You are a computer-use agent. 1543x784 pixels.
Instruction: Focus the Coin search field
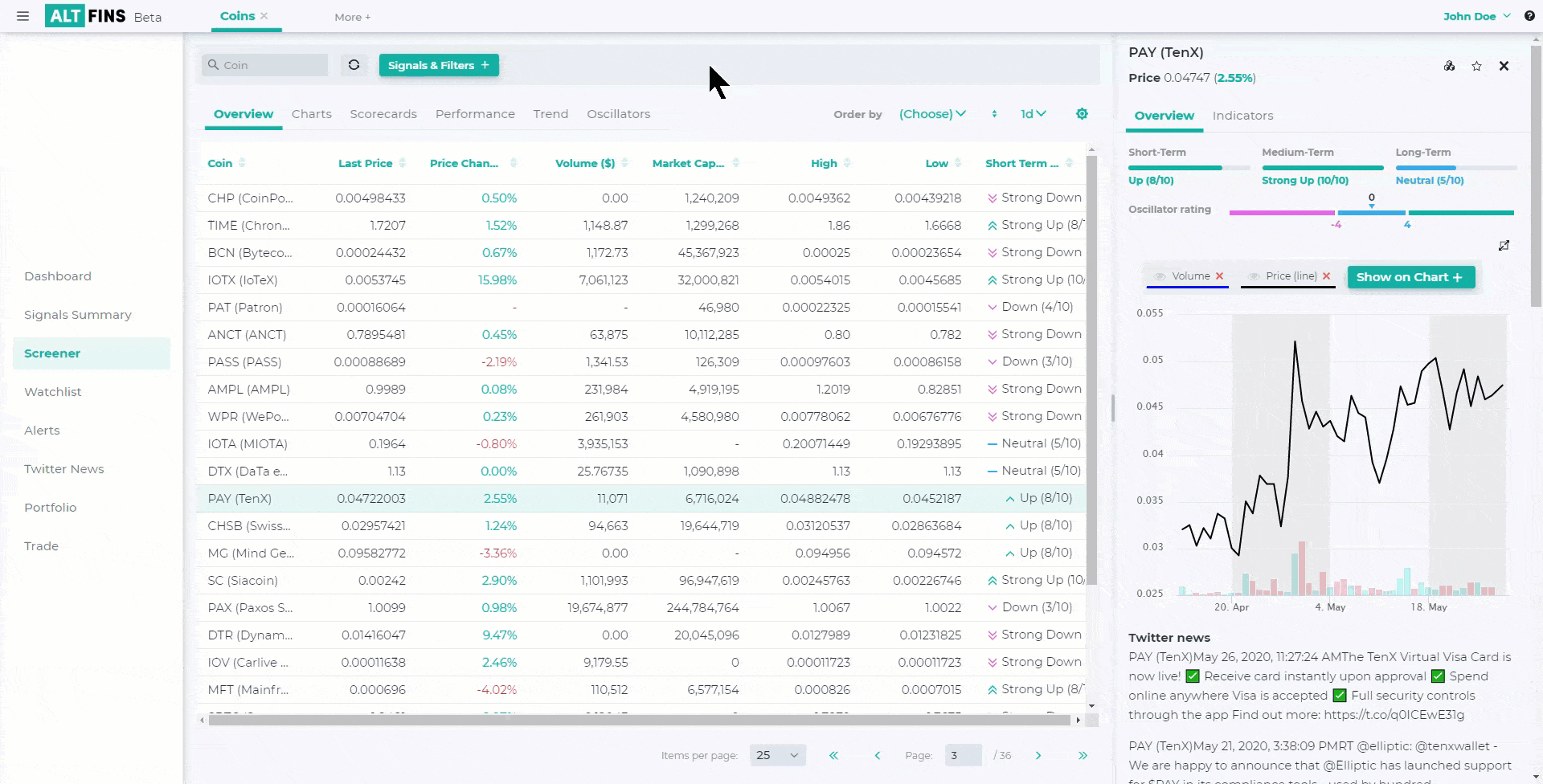click(x=265, y=65)
